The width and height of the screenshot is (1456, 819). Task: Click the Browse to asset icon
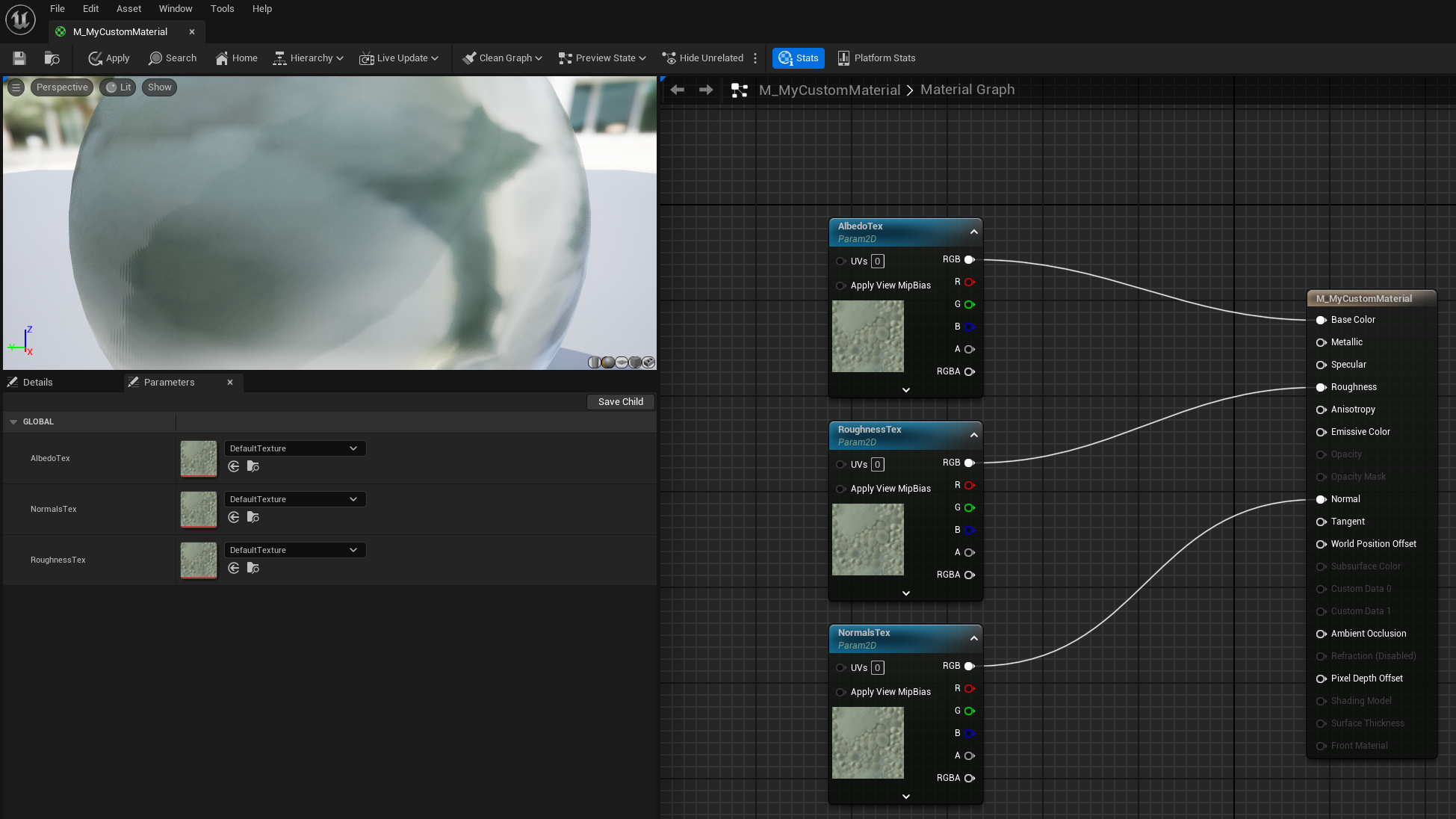(52, 58)
